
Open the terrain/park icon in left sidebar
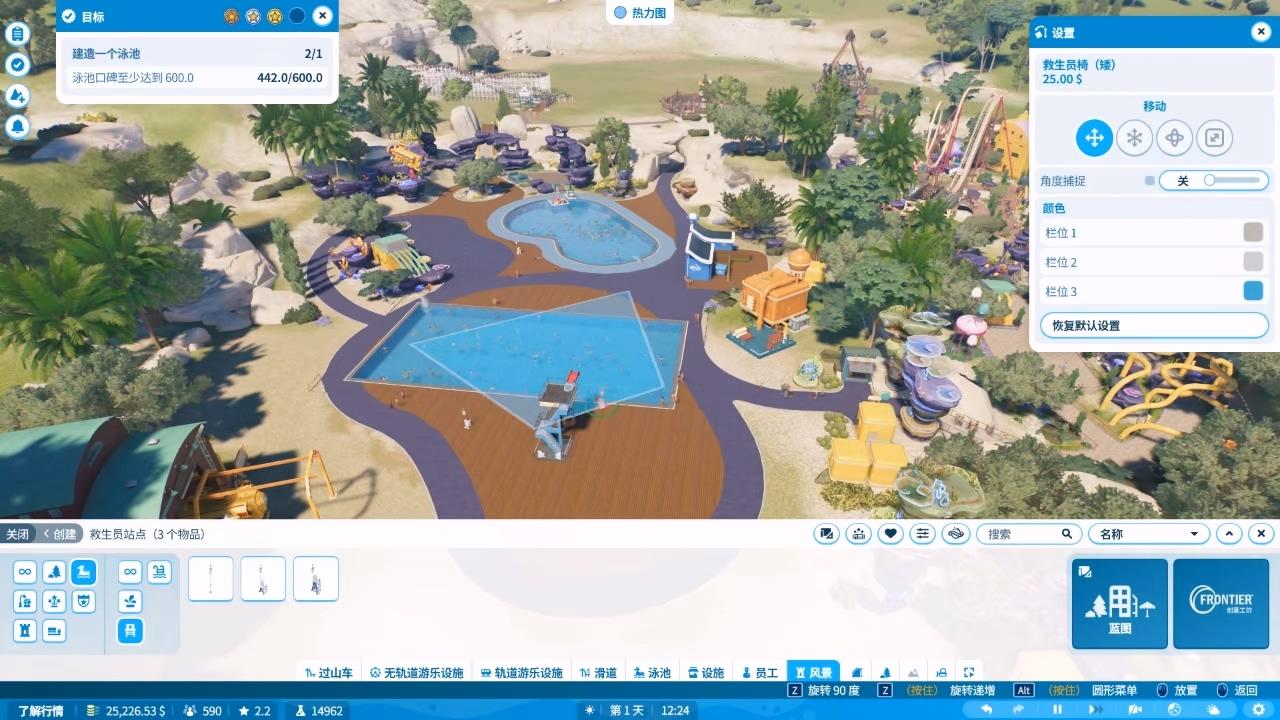(x=17, y=95)
